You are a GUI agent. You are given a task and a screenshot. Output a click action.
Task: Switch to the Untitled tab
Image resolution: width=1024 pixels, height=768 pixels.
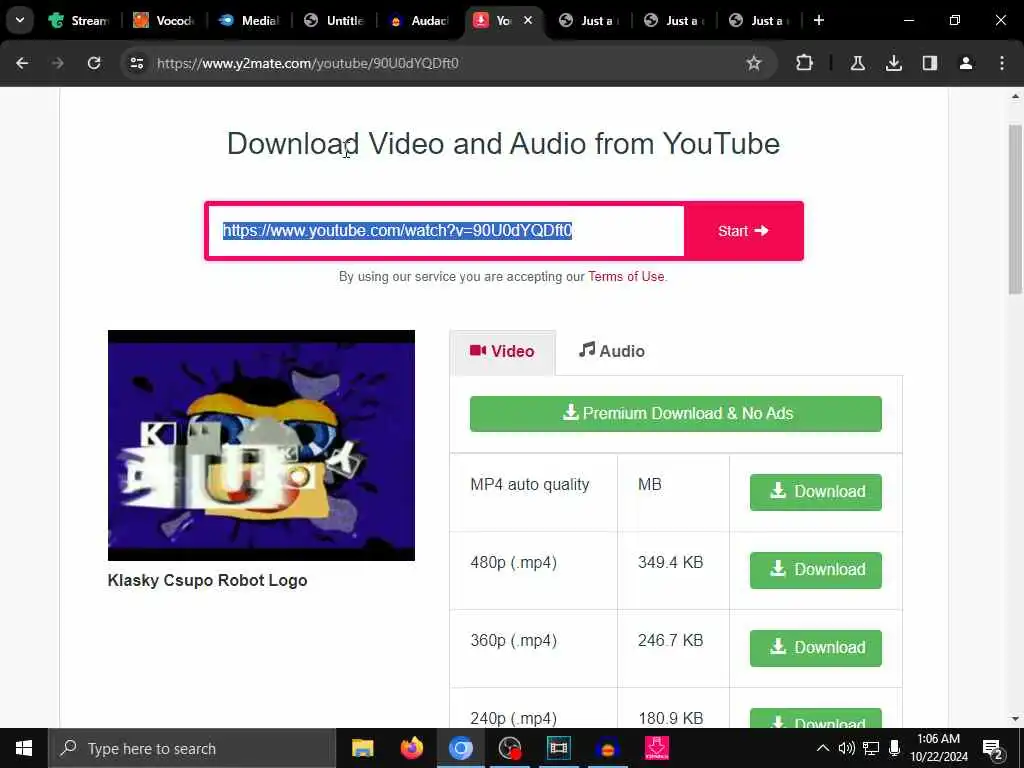tap(334, 20)
